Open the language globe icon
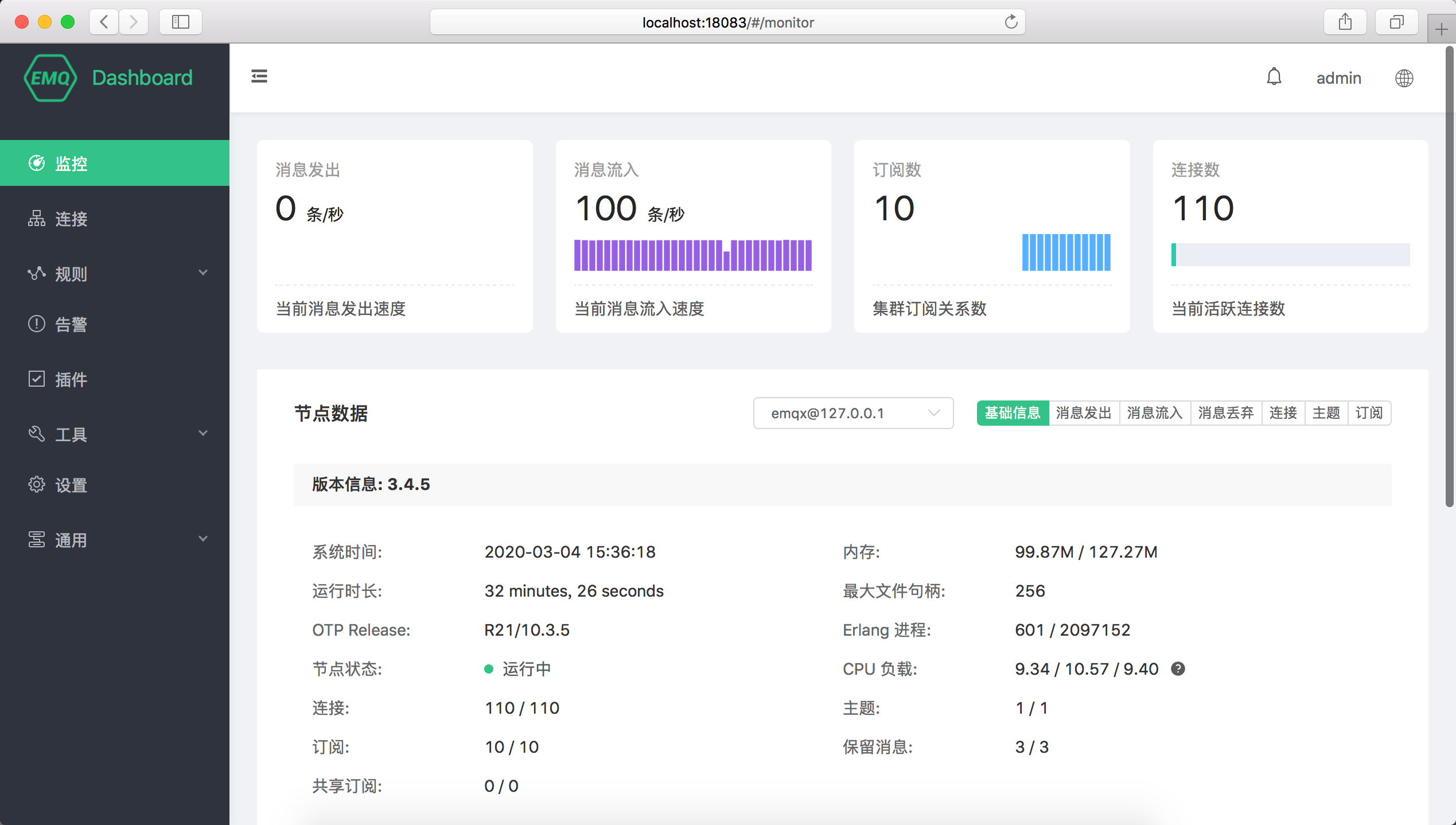 click(1404, 78)
